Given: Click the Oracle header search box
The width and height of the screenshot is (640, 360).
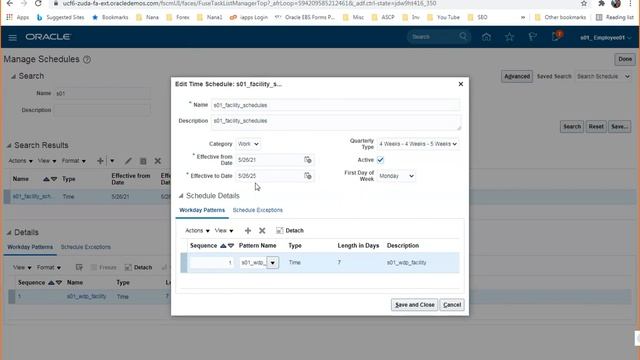Looking at the screenshot, I should click(x=433, y=37).
